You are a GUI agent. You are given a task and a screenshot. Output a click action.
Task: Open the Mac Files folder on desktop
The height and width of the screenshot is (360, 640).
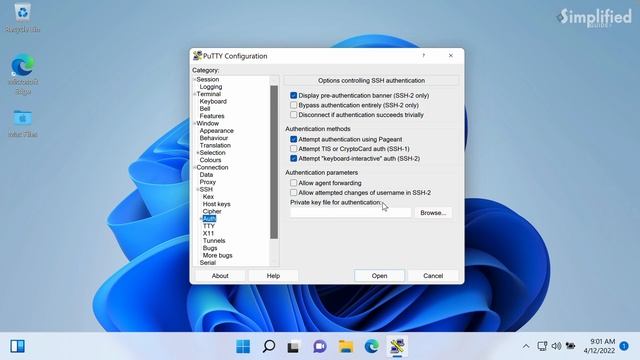click(x=23, y=123)
